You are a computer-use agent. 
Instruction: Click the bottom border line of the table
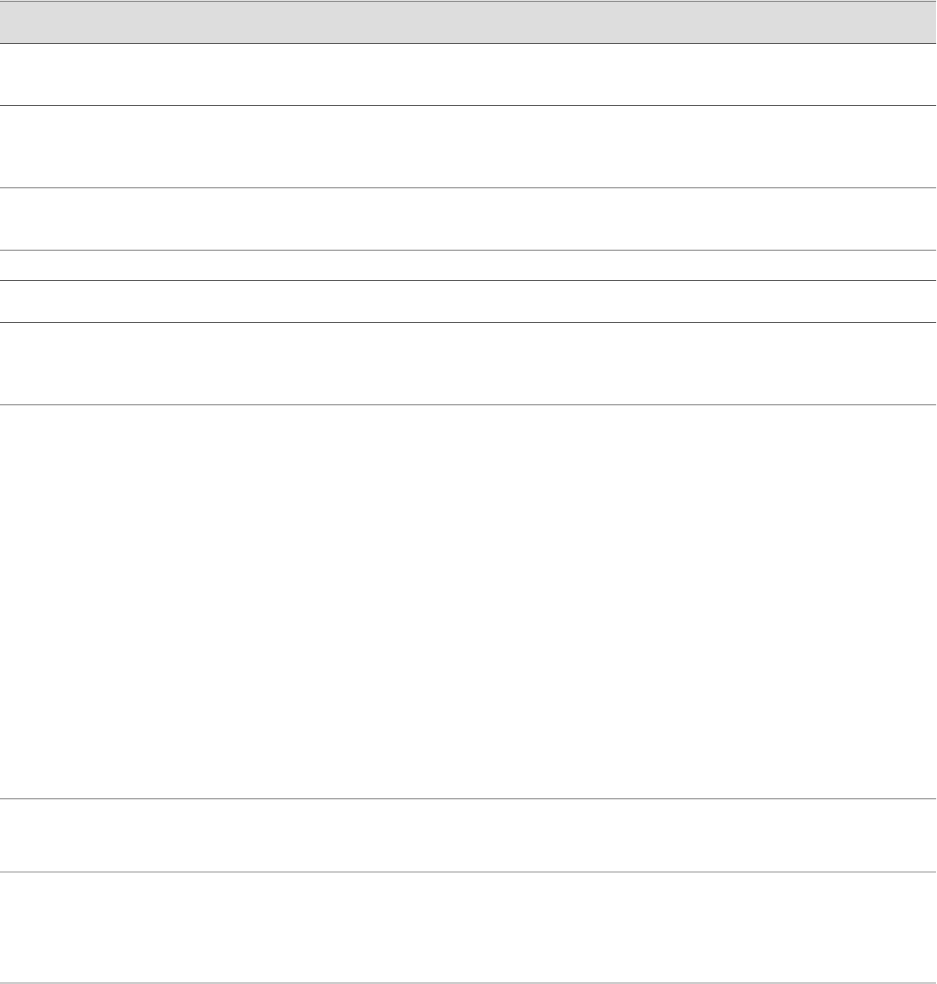coord(468,983)
